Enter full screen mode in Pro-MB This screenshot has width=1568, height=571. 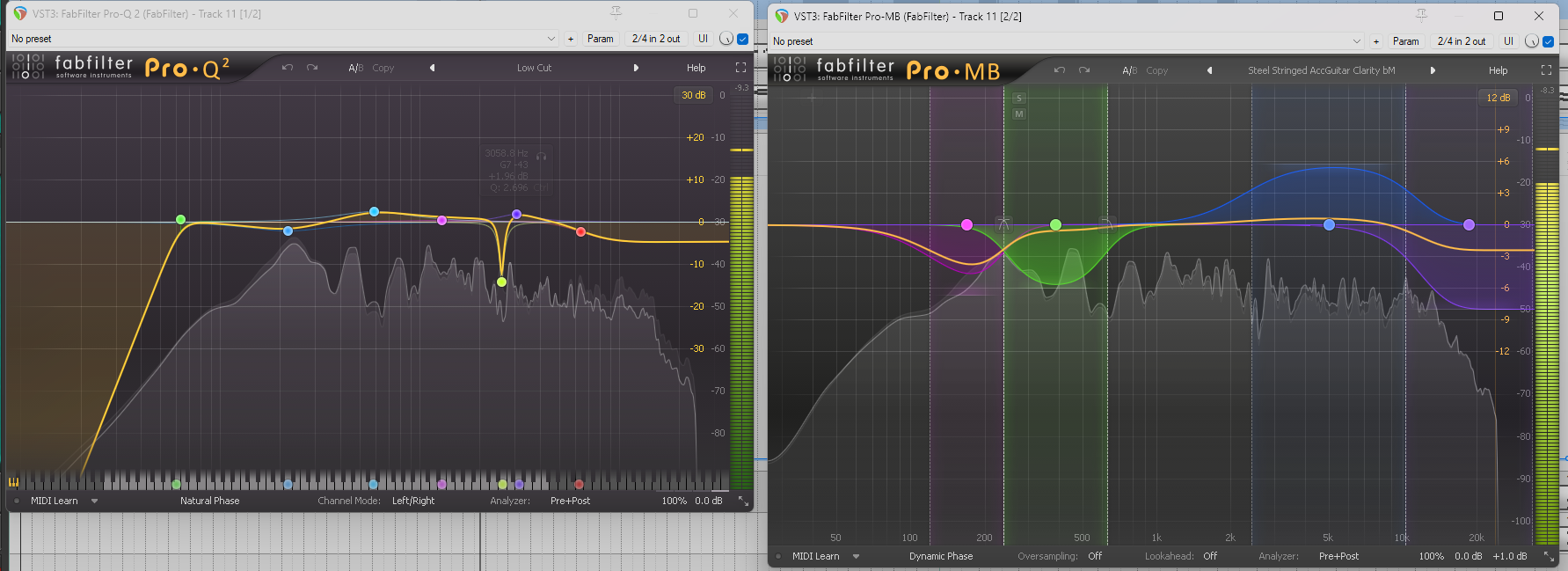coord(1546,70)
